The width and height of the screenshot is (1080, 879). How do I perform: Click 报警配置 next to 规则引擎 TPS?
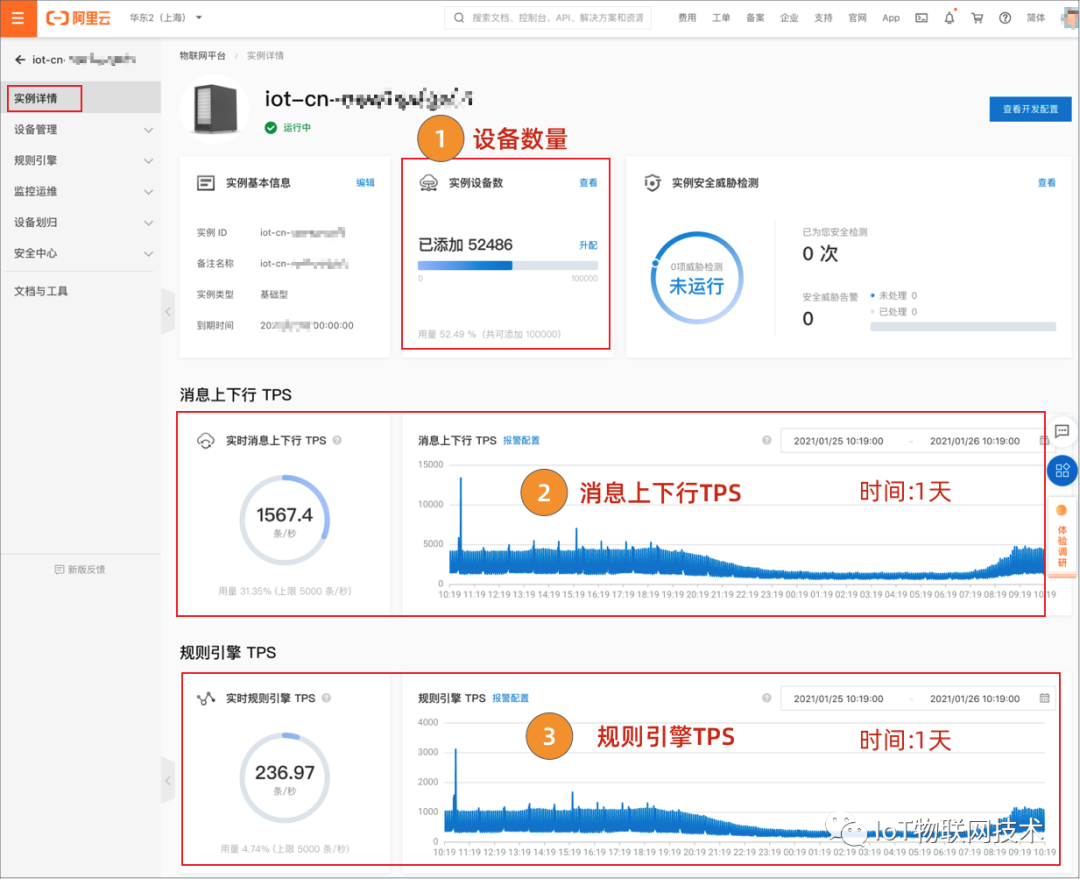click(510, 698)
